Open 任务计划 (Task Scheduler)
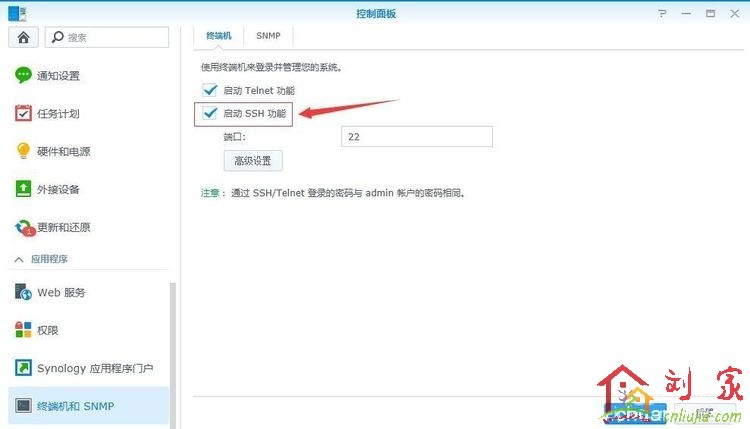Image resolution: width=750 pixels, height=429 pixels. (58, 114)
